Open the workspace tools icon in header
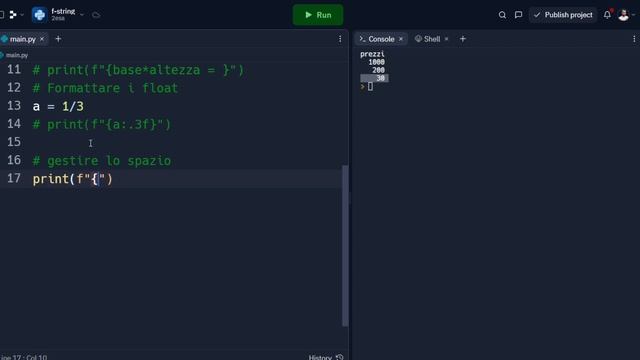Viewport: 640px width, 360px height. (x=13, y=15)
